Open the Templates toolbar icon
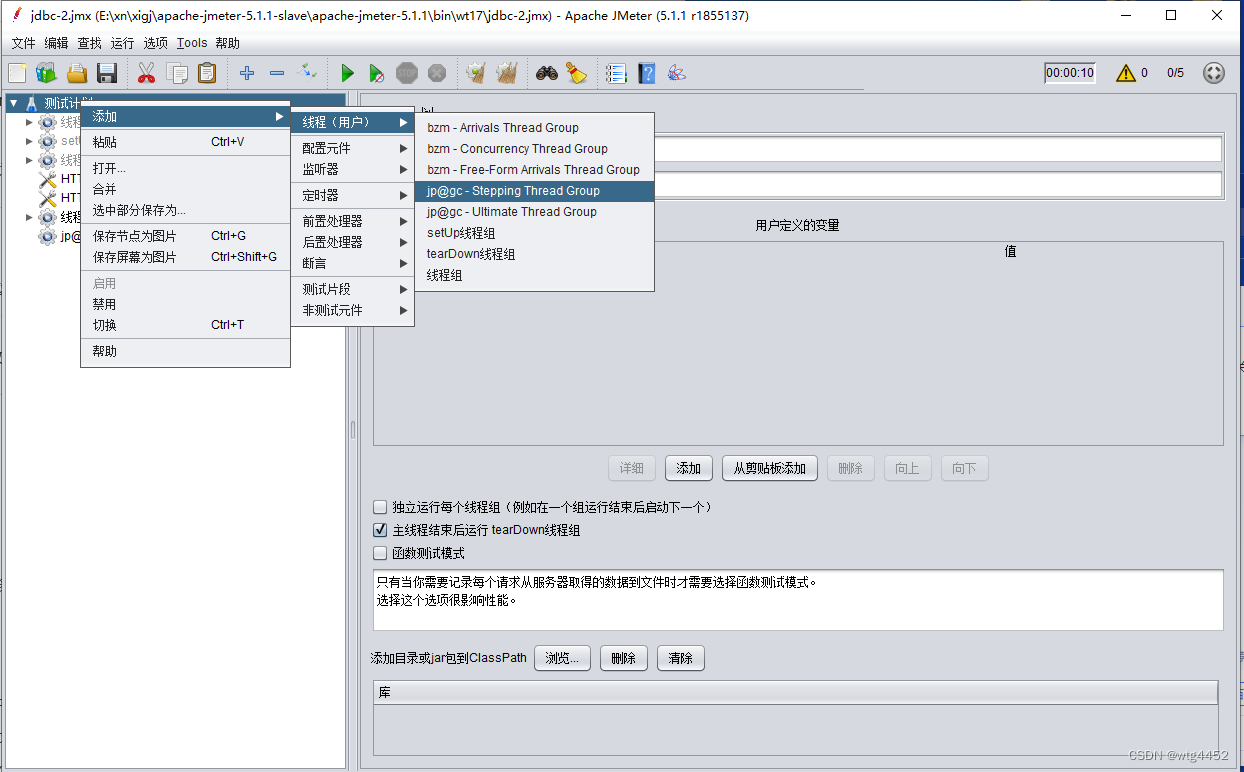This screenshot has height=772, width=1244. 47,73
